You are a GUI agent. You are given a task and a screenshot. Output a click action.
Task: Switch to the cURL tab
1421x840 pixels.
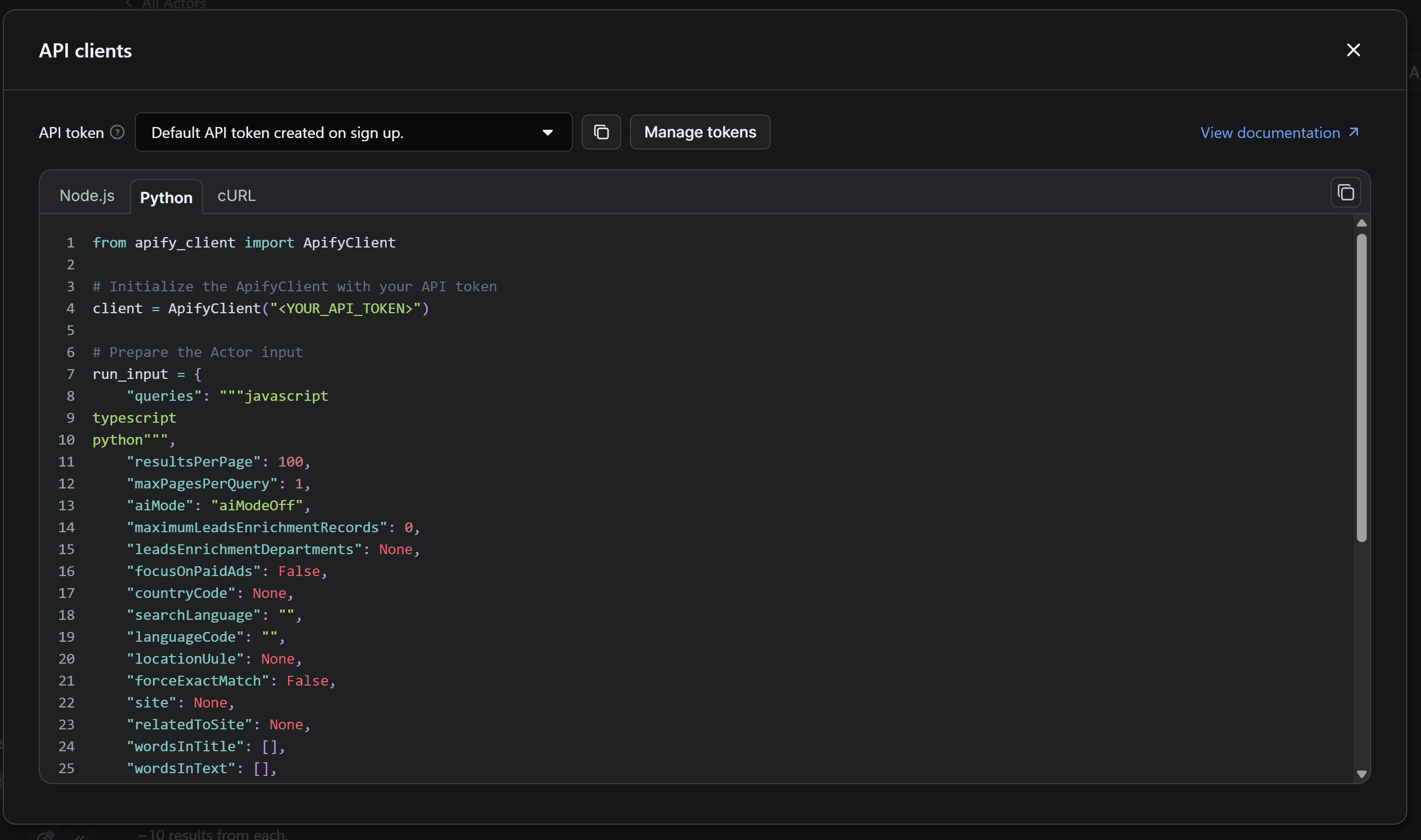tap(236, 195)
